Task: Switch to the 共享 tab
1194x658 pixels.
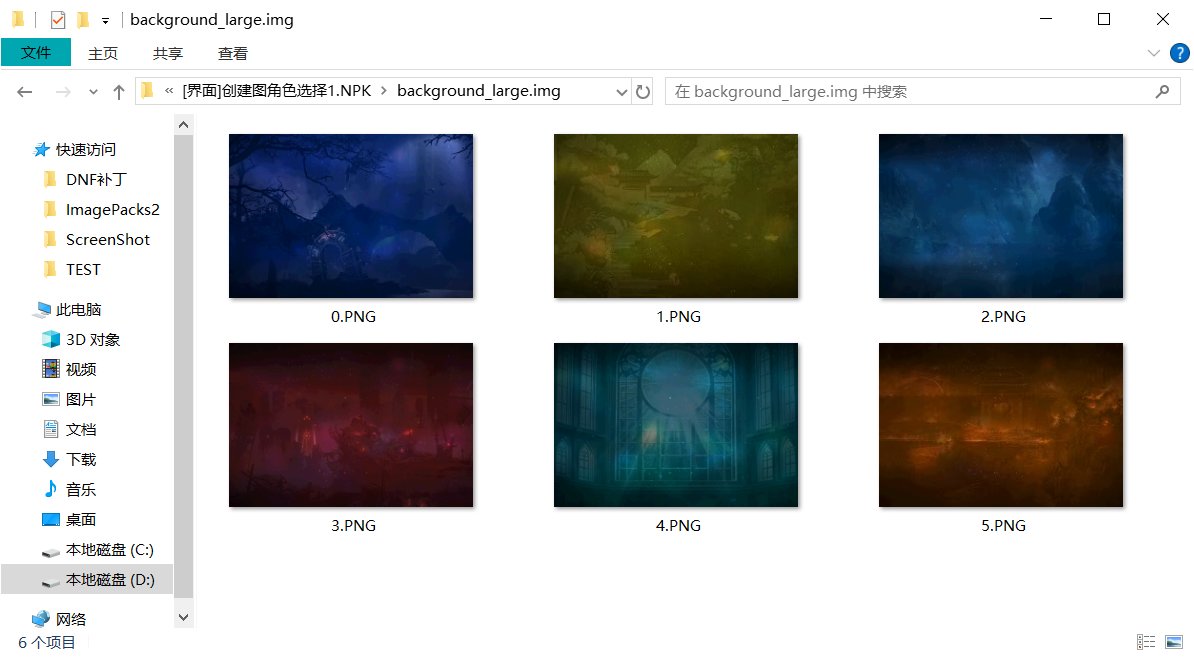Action: coord(168,53)
